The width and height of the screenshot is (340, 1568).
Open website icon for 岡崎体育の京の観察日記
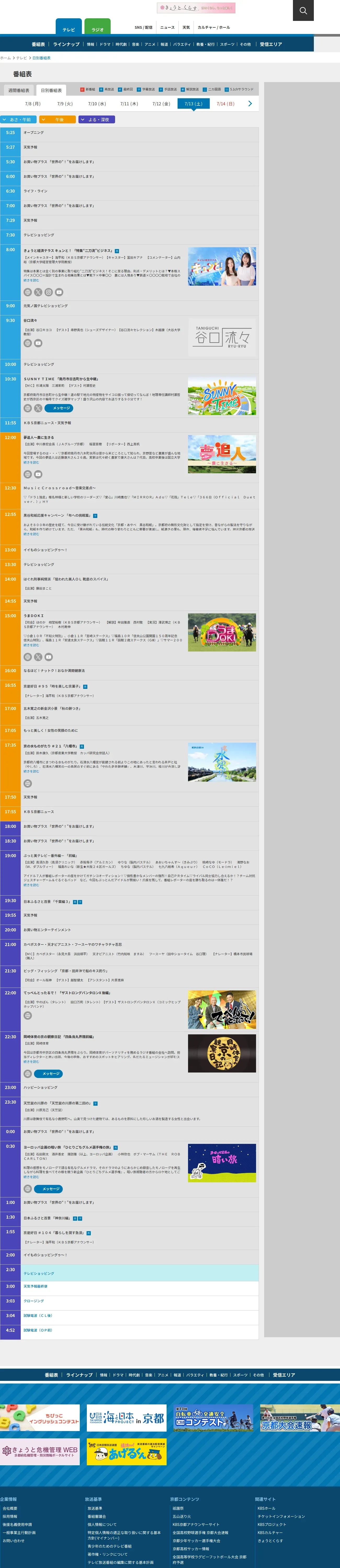pyautogui.click(x=27, y=1074)
